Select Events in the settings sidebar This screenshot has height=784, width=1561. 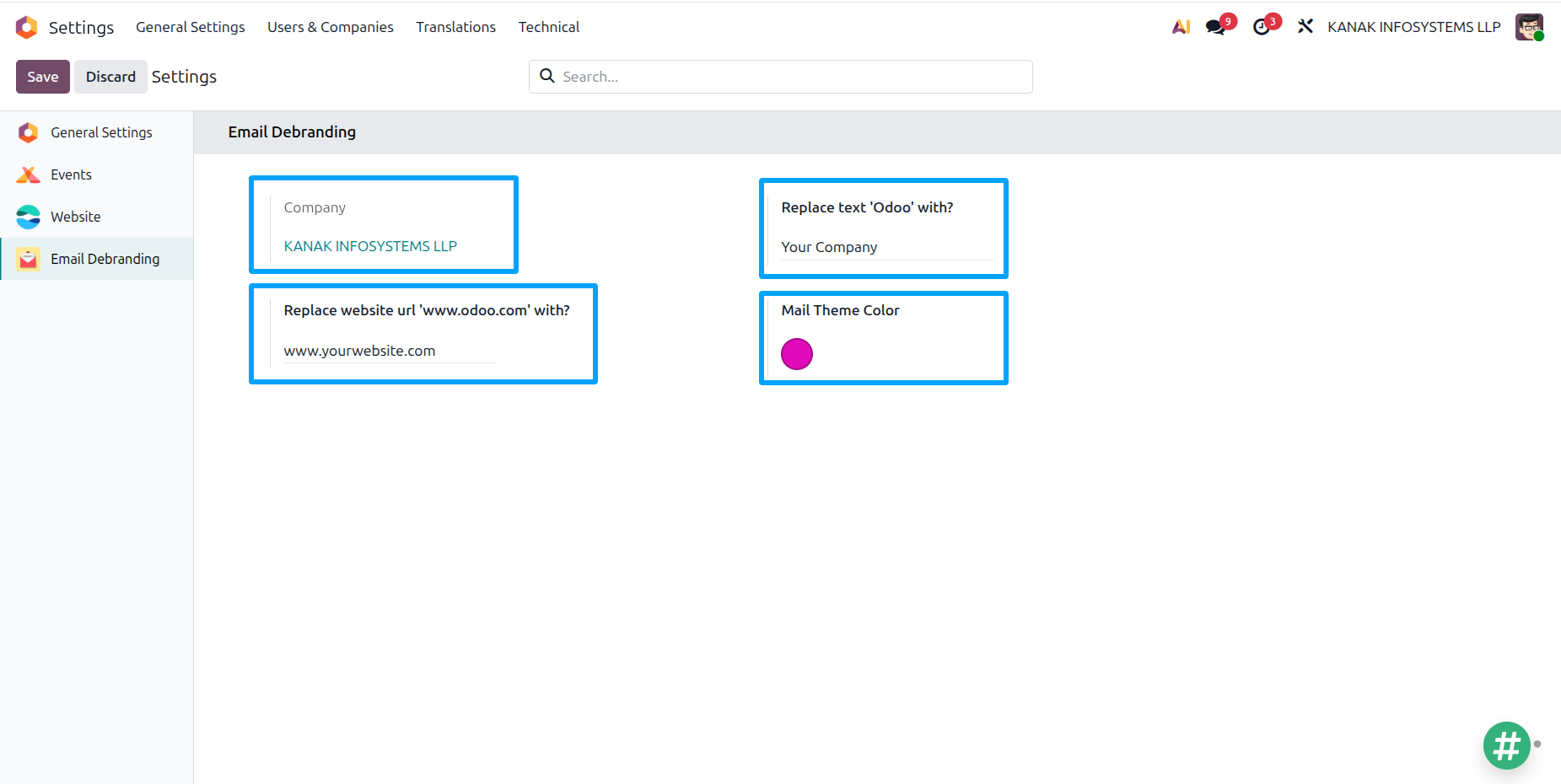(97, 175)
